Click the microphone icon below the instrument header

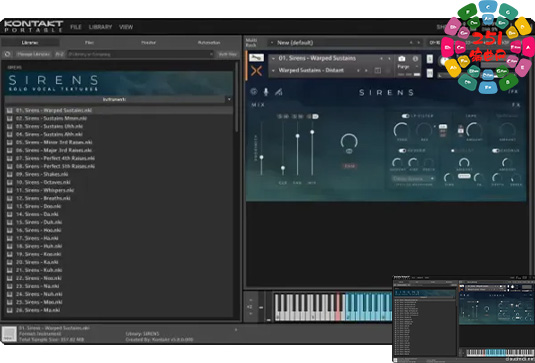click(266, 91)
